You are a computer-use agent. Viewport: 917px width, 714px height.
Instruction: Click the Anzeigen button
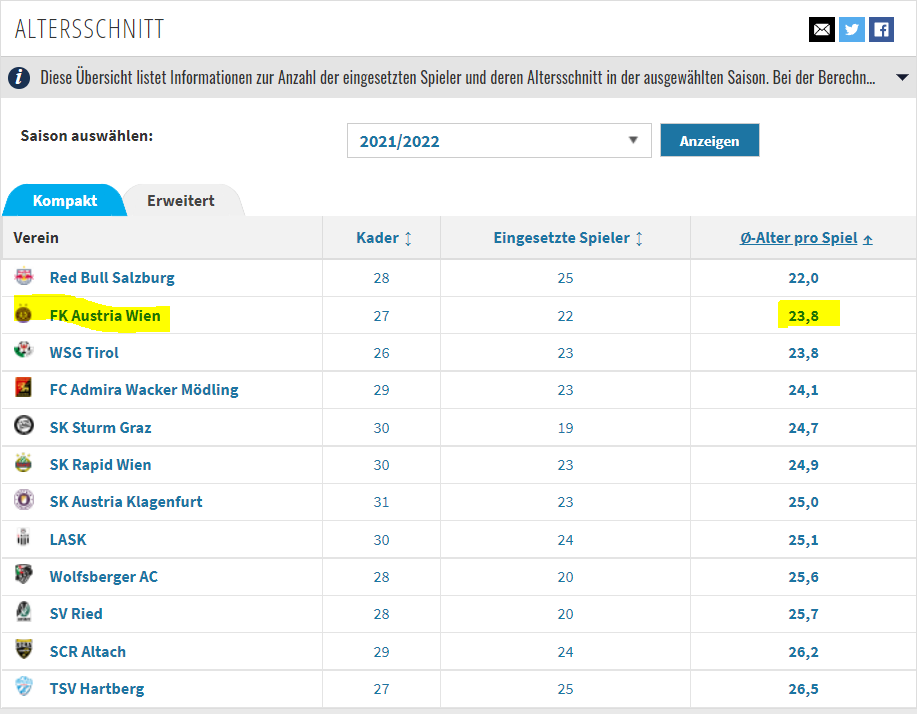pyautogui.click(x=709, y=140)
